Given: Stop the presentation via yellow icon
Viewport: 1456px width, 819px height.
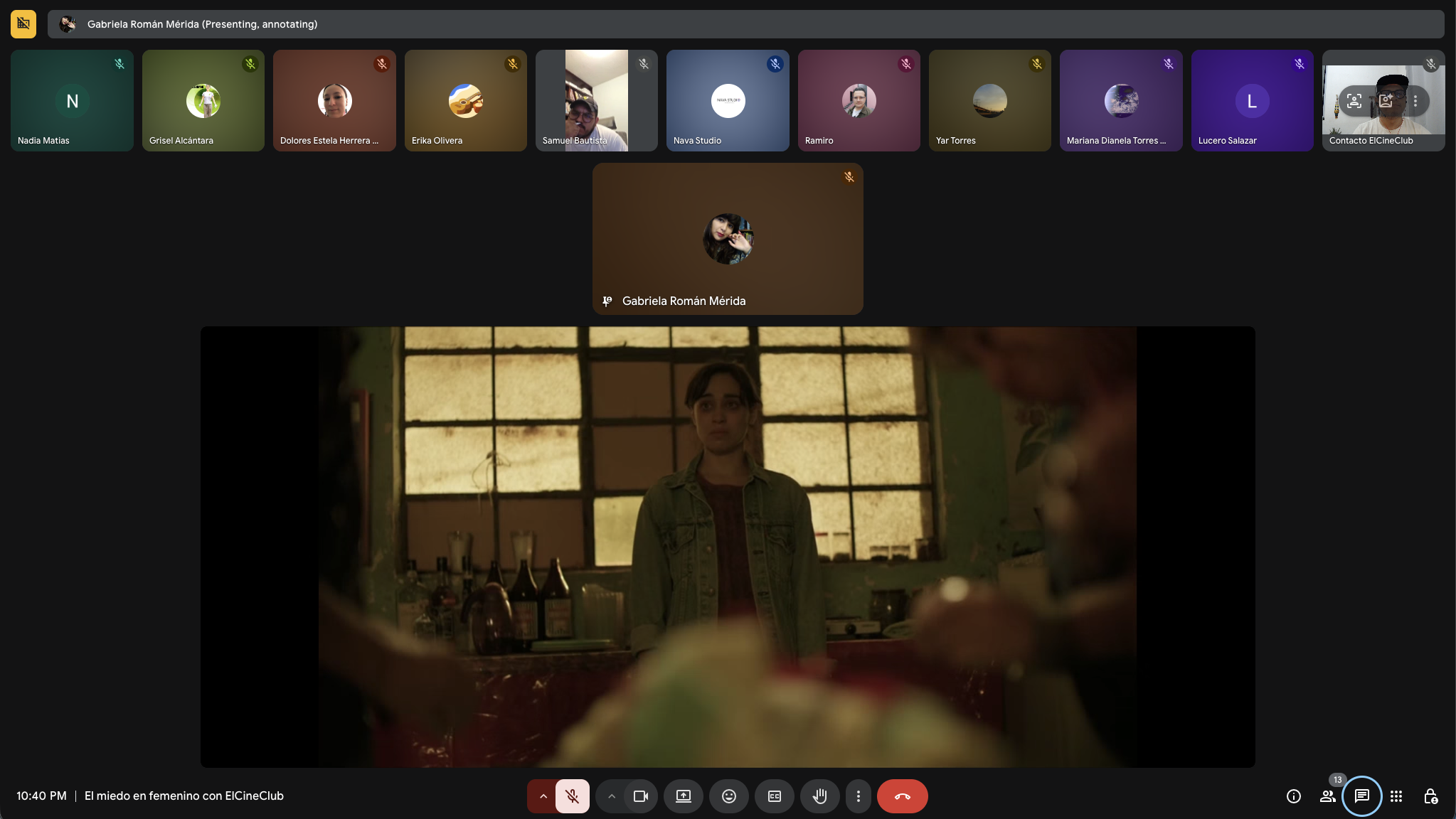Looking at the screenshot, I should pyautogui.click(x=22, y=23).
